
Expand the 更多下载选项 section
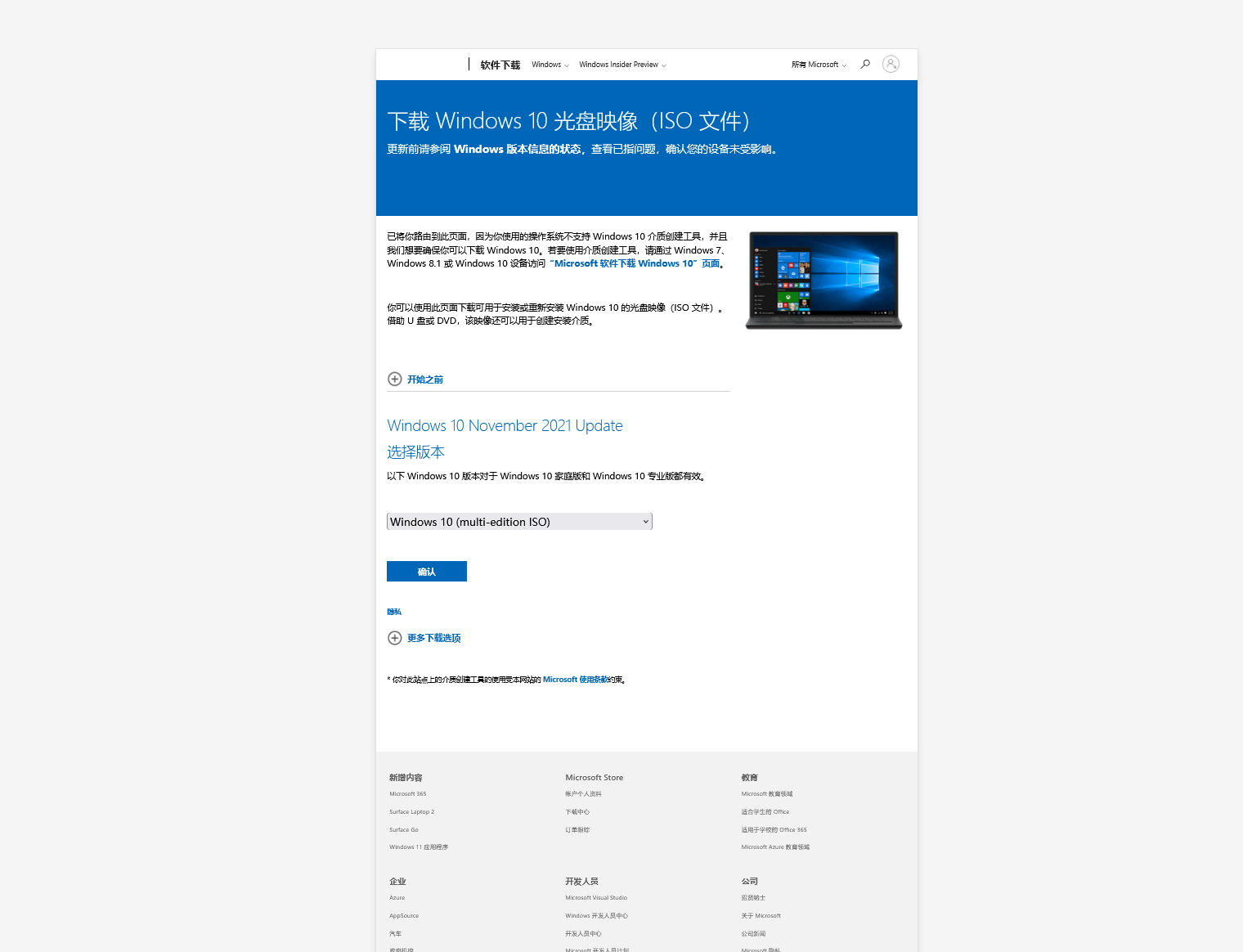(434, 638)
